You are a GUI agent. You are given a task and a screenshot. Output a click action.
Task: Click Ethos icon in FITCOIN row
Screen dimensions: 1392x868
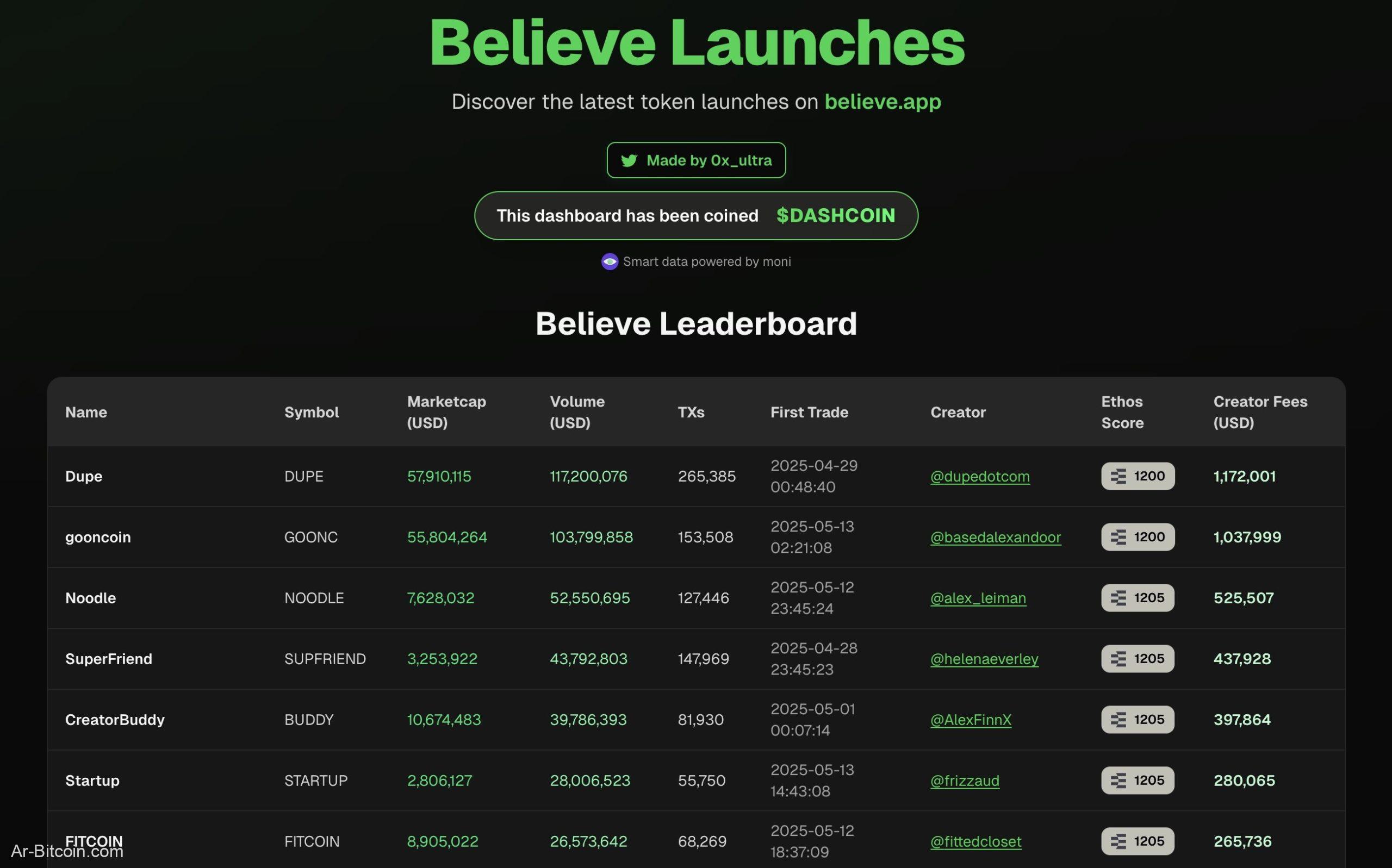click(1118, 841)
